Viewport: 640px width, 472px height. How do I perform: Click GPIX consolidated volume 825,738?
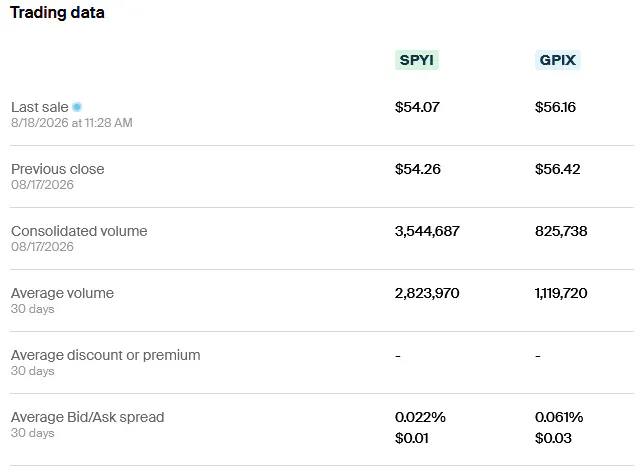pyautogui.click(x=561, y=231)
